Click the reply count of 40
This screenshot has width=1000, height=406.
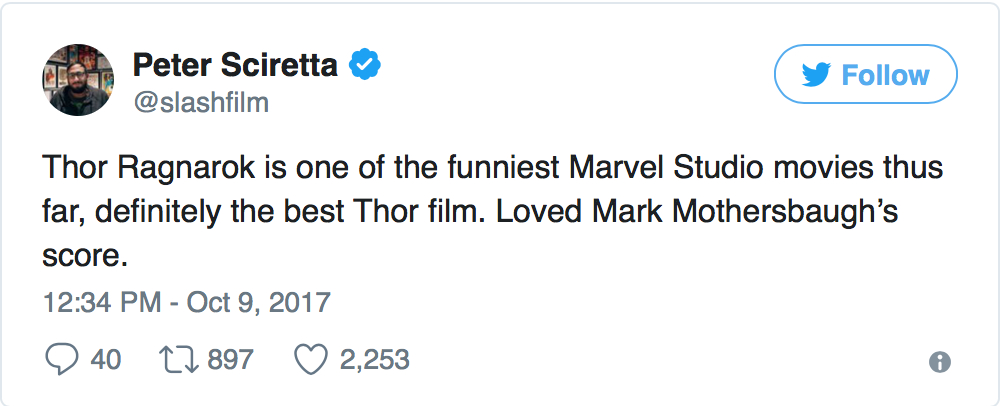pos(106,359)
